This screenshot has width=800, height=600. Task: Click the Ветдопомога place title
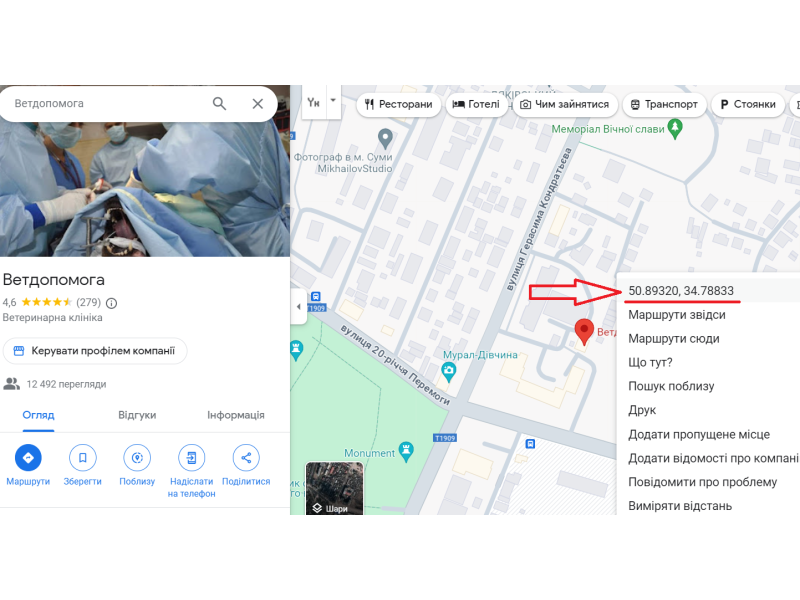[x=54, y=280]
